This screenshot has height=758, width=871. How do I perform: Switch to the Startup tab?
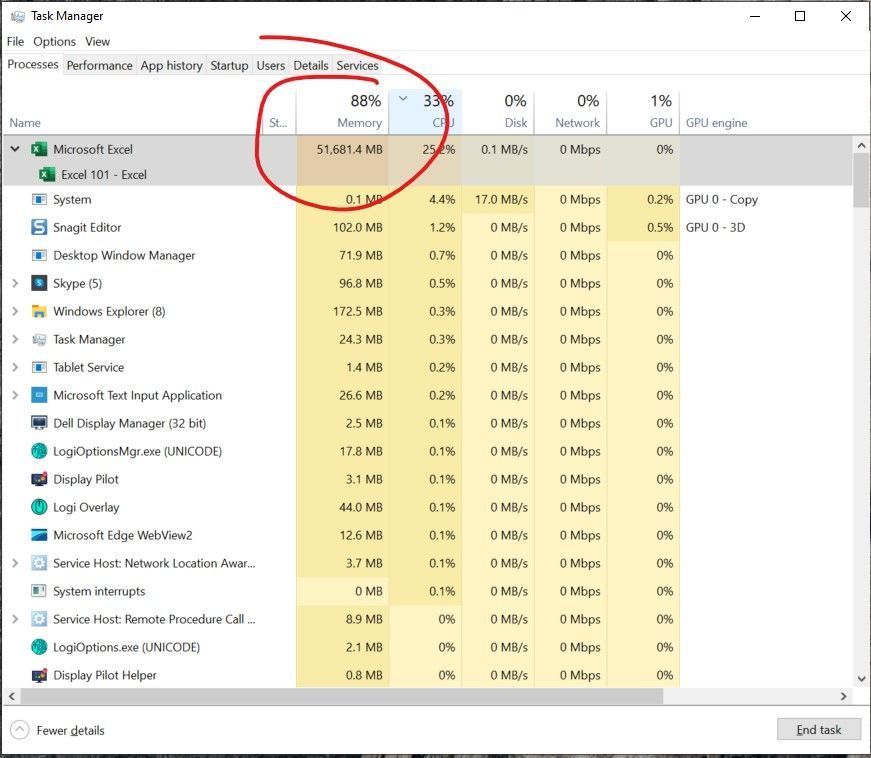point(229,65)
